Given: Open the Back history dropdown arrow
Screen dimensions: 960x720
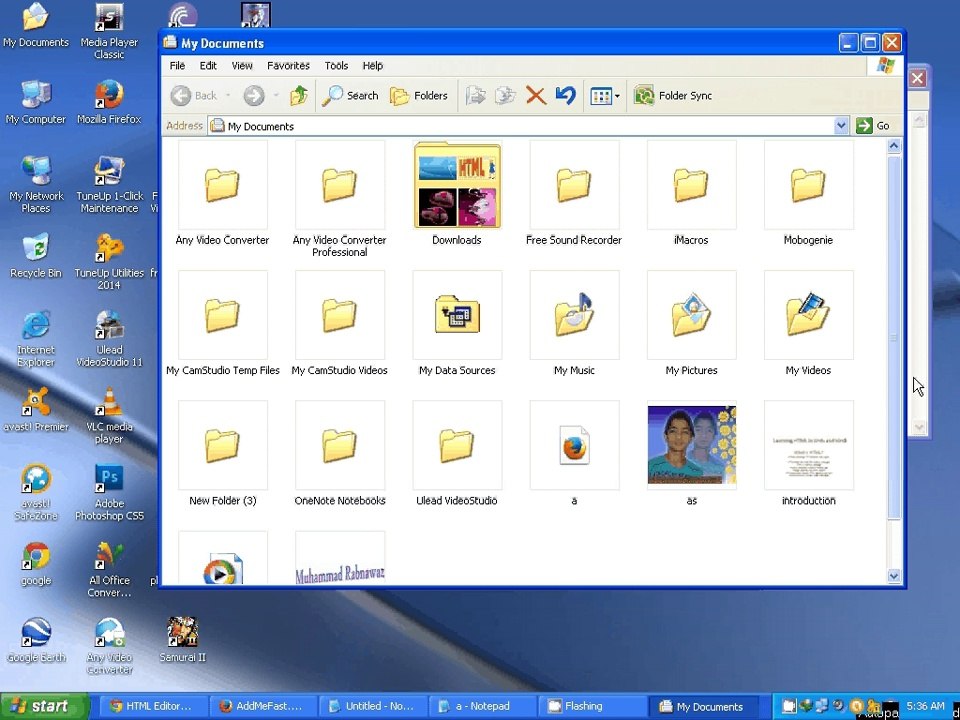Looking at the screenshot, I should tap(228, 96).
